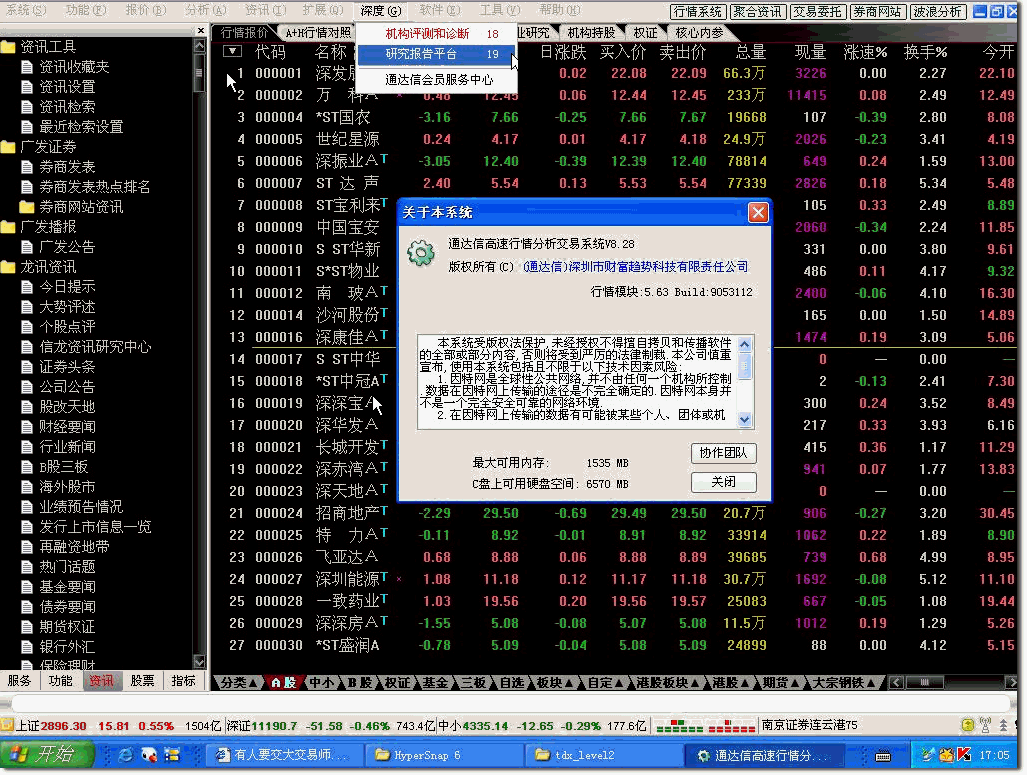Switch to the 指标 bottom sidebar tab
Screen dimensions: 1027x775
183,681
